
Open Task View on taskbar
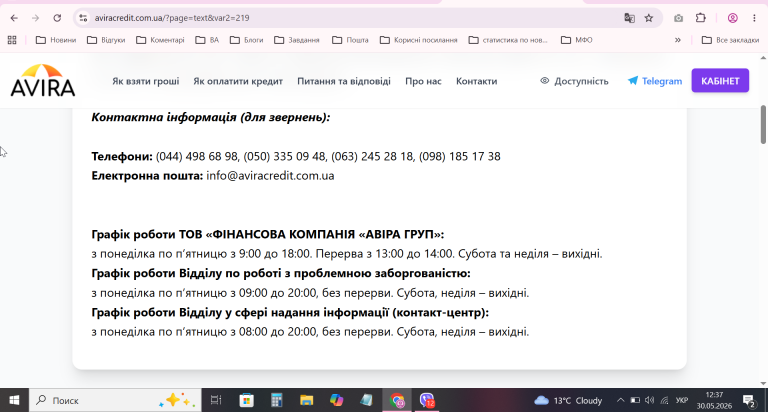216,400
